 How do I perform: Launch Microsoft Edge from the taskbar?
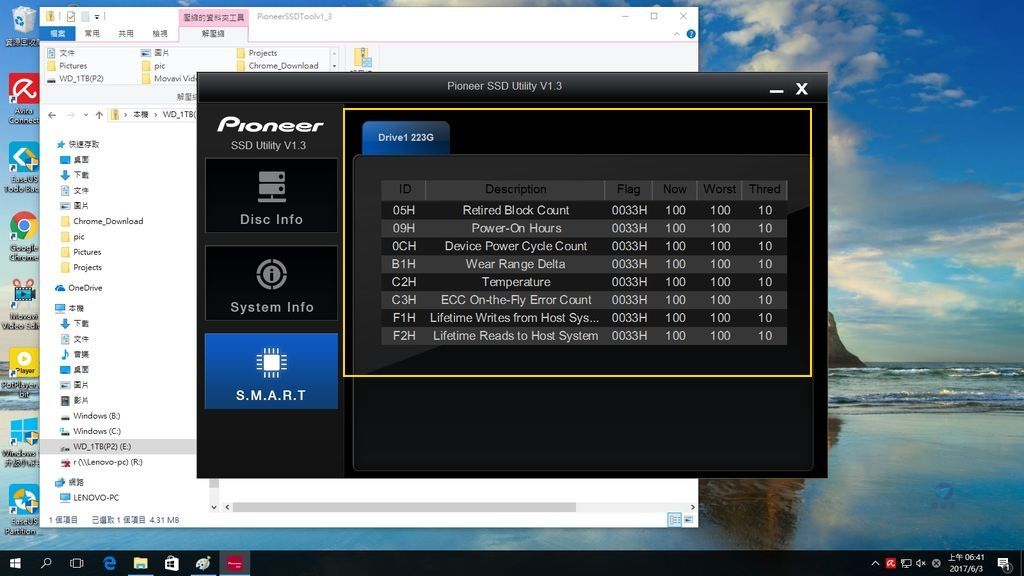109,563
